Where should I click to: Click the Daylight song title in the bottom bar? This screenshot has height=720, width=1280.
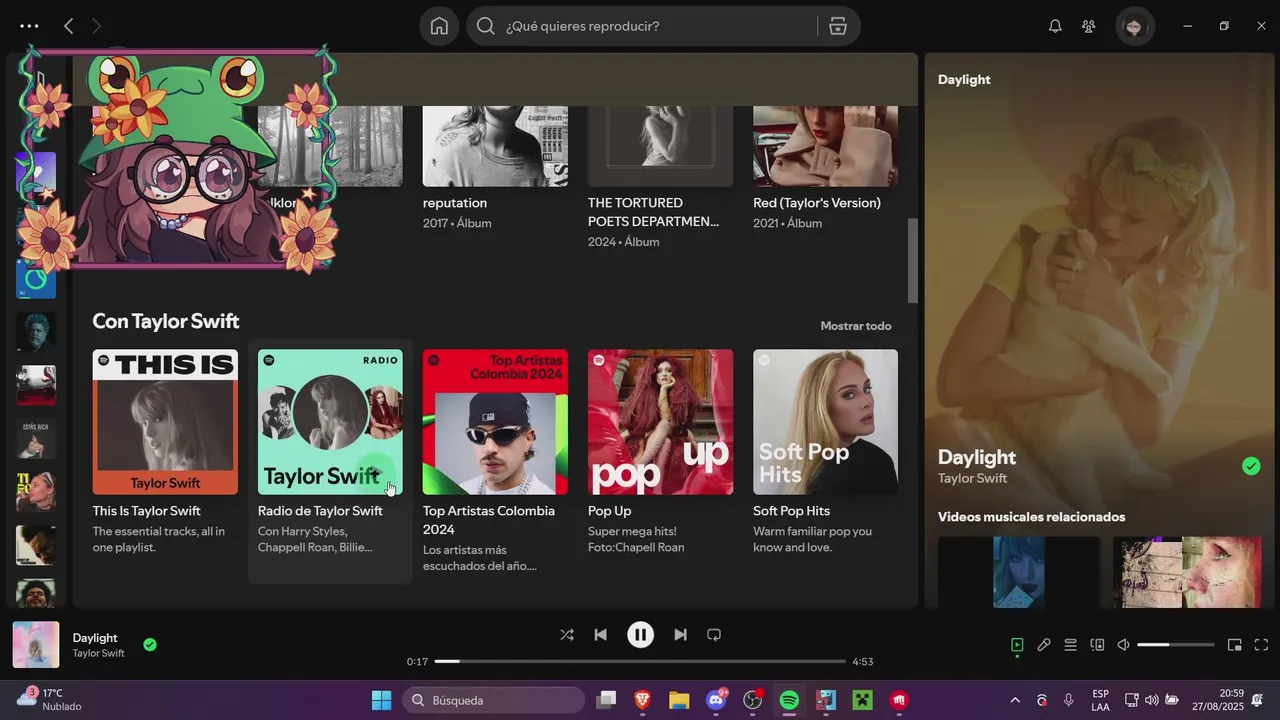tap(95, 638)
